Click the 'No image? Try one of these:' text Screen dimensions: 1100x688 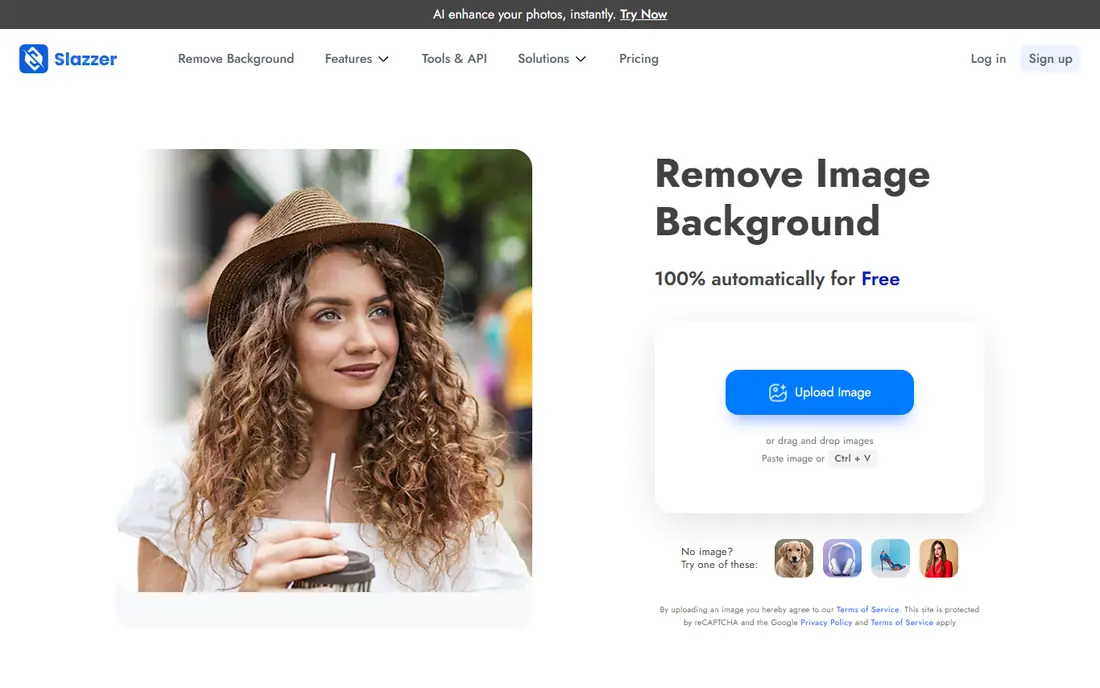click(x=719, y=558)
